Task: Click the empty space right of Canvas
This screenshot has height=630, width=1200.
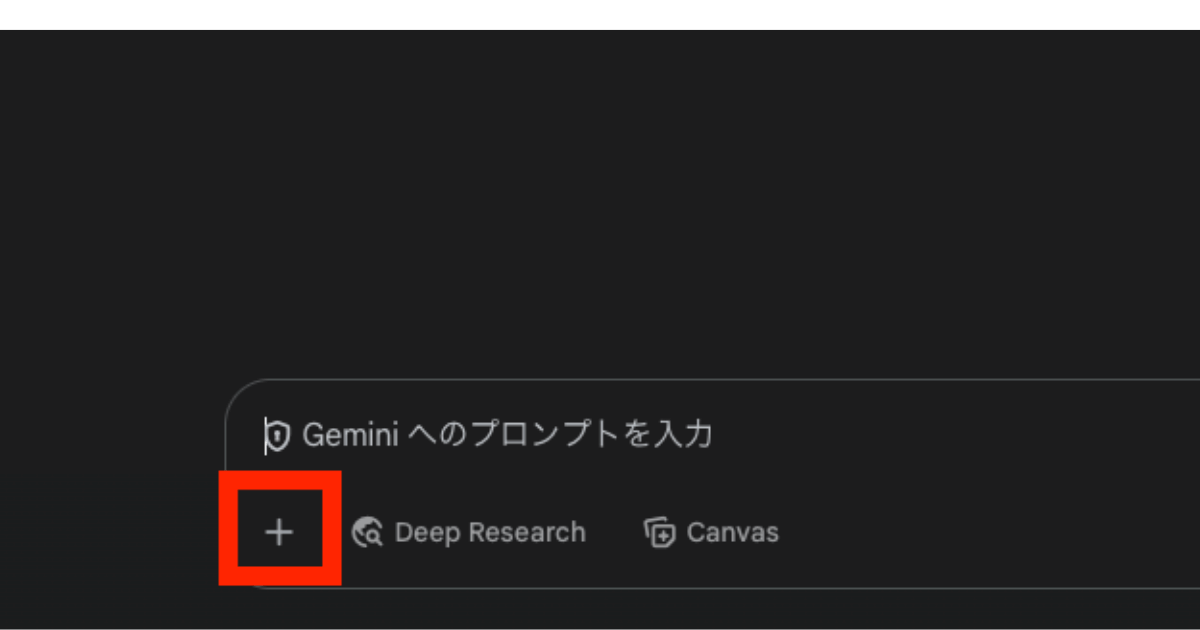Action: tap(990, 532)
